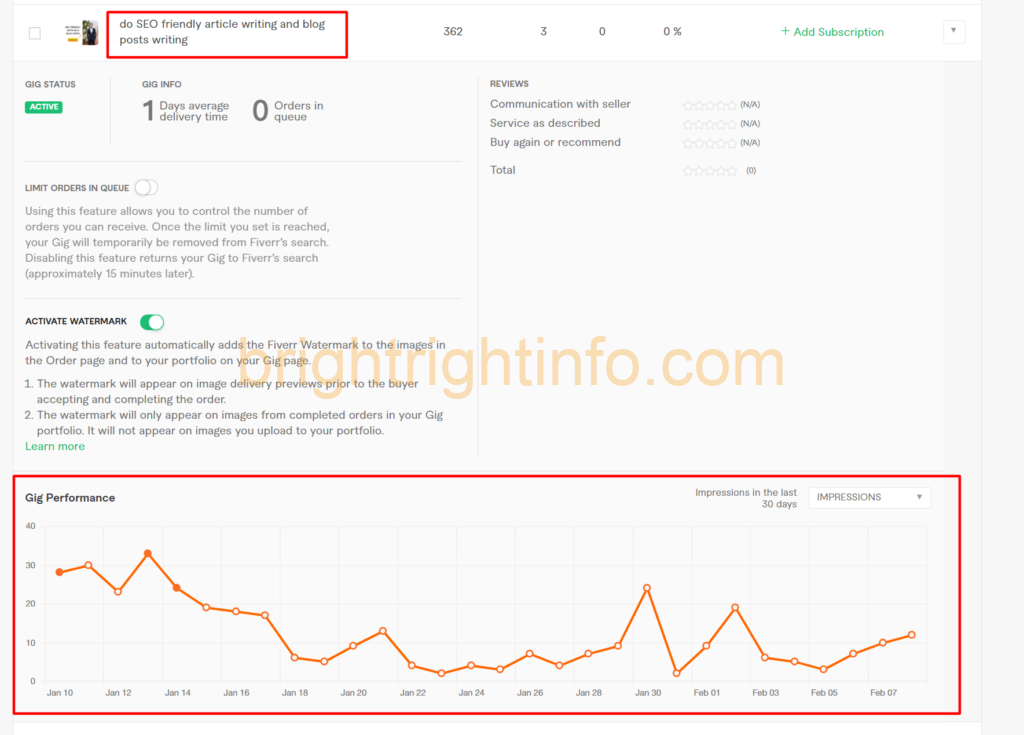Select the Jan 13 peak data point
The image size is (1024, 735).
147,553
